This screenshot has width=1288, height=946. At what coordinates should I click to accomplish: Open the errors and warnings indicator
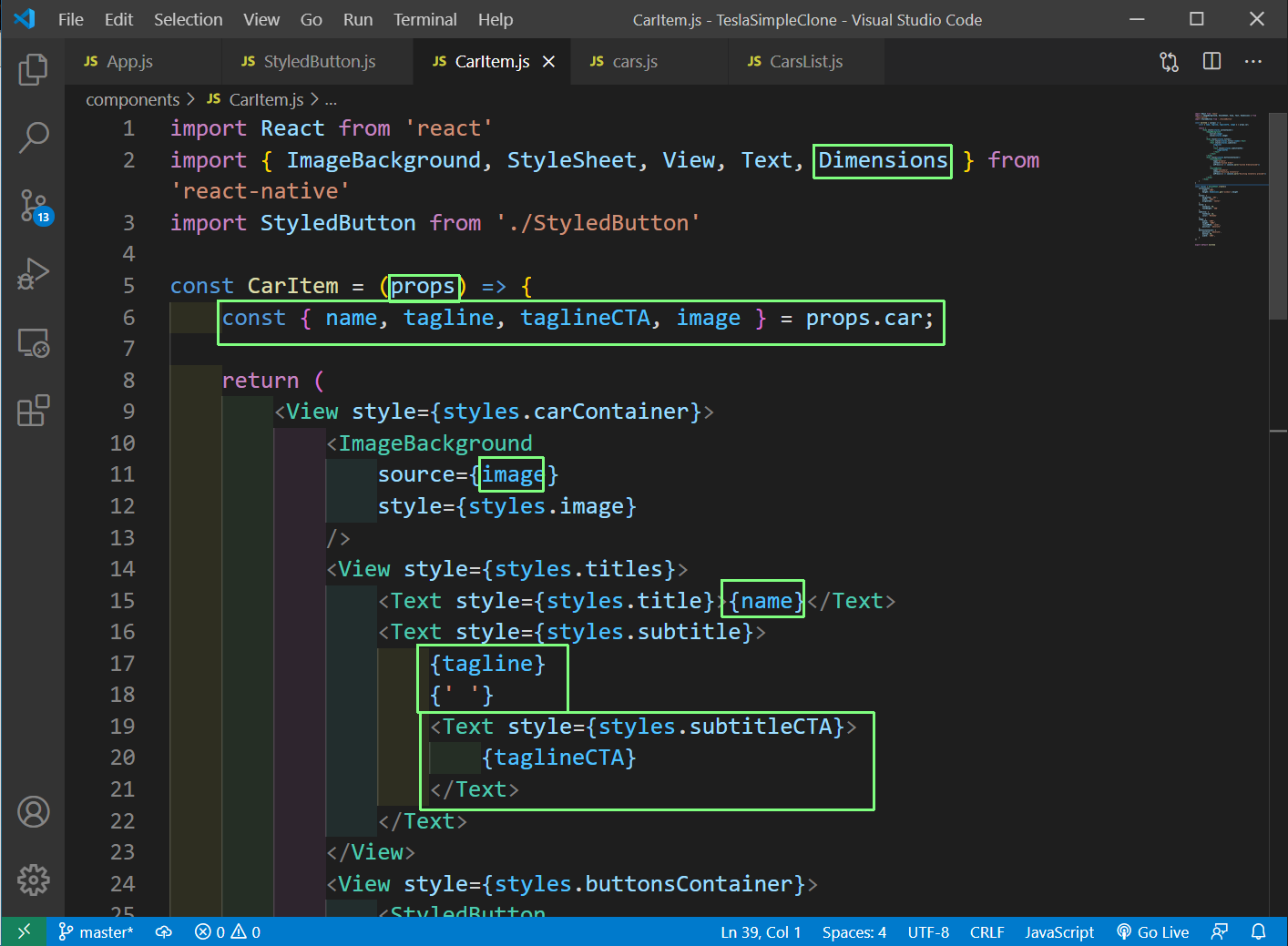[228, 931]
